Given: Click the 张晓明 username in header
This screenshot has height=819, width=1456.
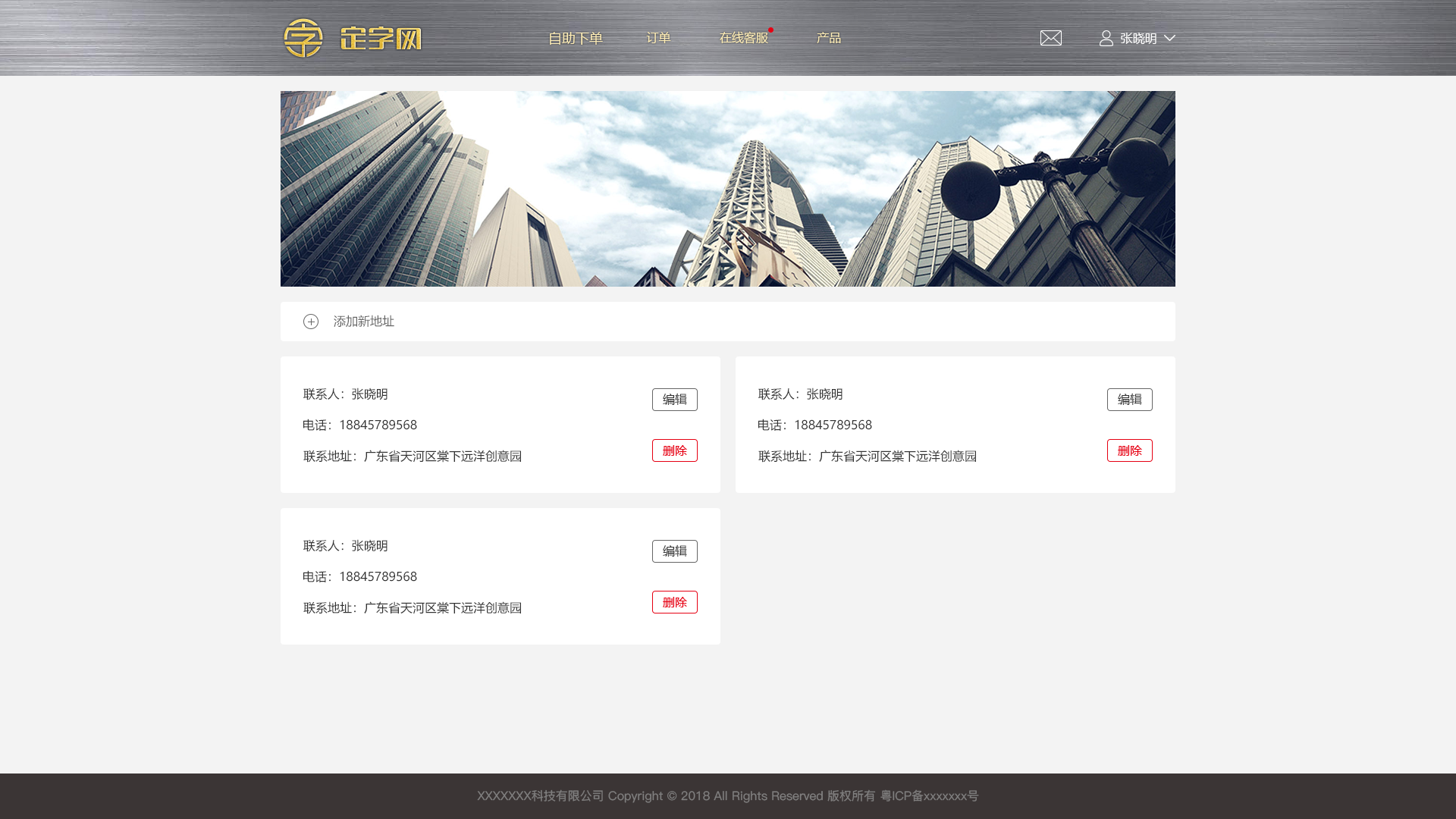Looking at the screenshot, I should tap(1138, 38).
